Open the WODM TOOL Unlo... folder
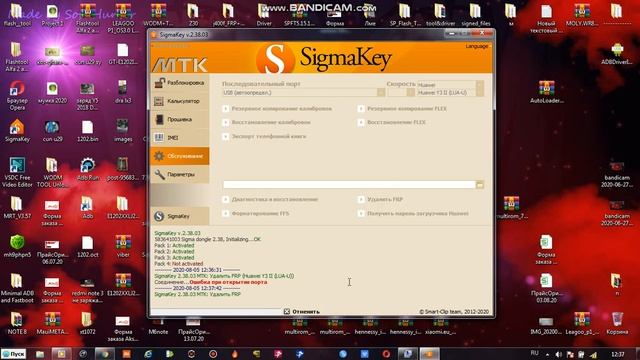 point(52,172)
